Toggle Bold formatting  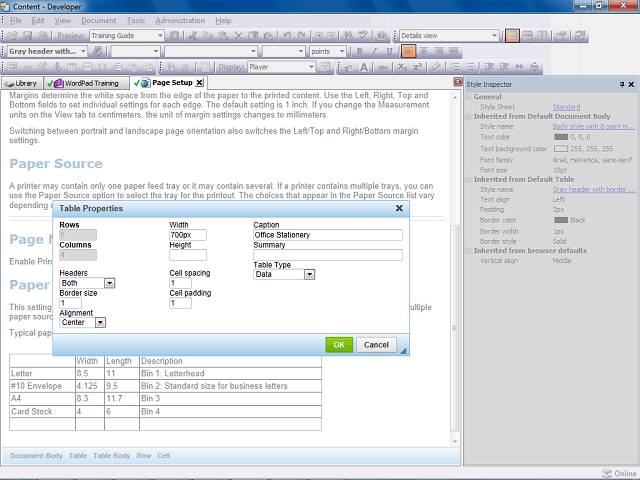point(360,51)
